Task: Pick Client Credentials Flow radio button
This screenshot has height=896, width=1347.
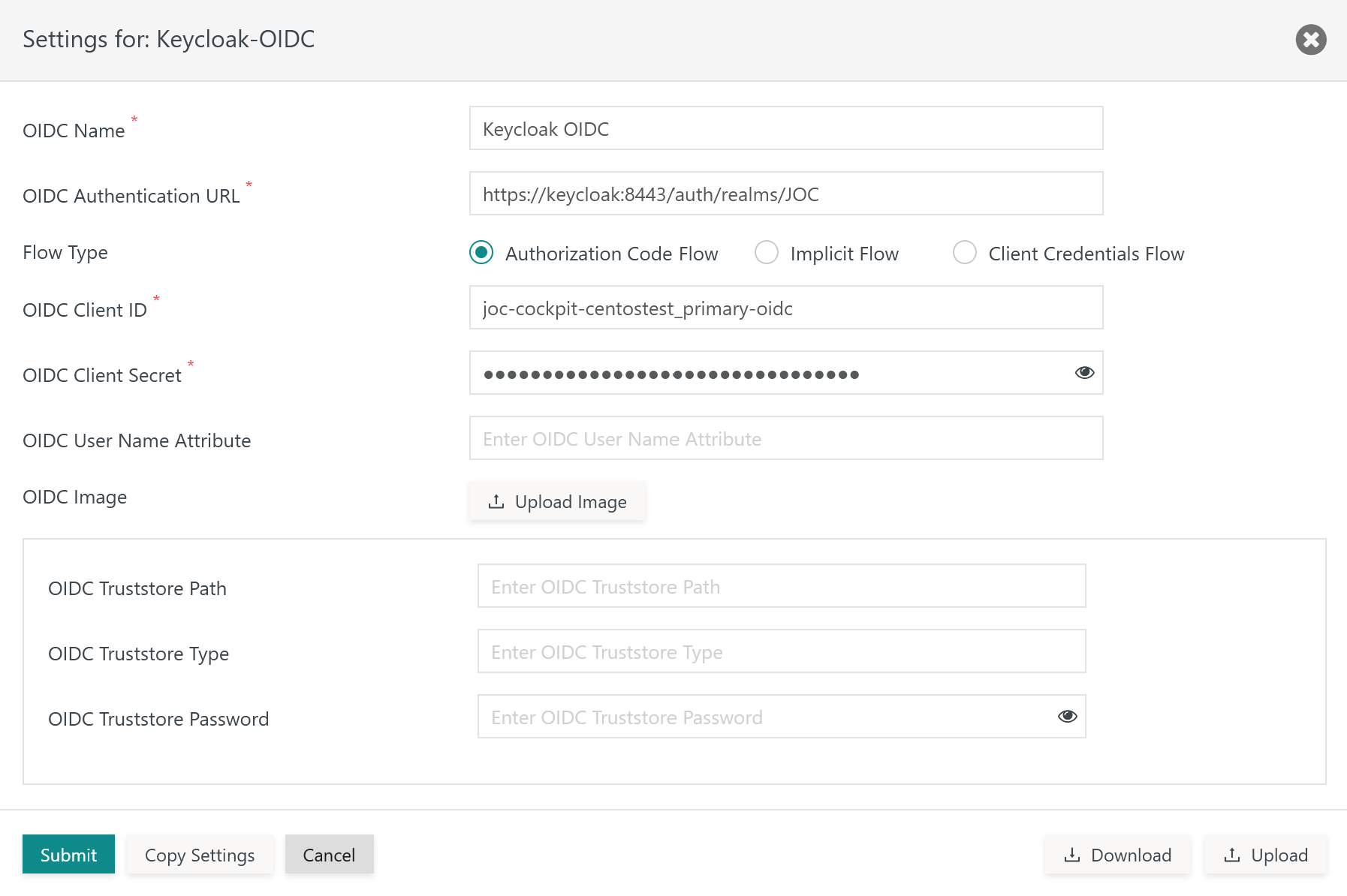Action: pyautogui.click(x=965, y=253)
